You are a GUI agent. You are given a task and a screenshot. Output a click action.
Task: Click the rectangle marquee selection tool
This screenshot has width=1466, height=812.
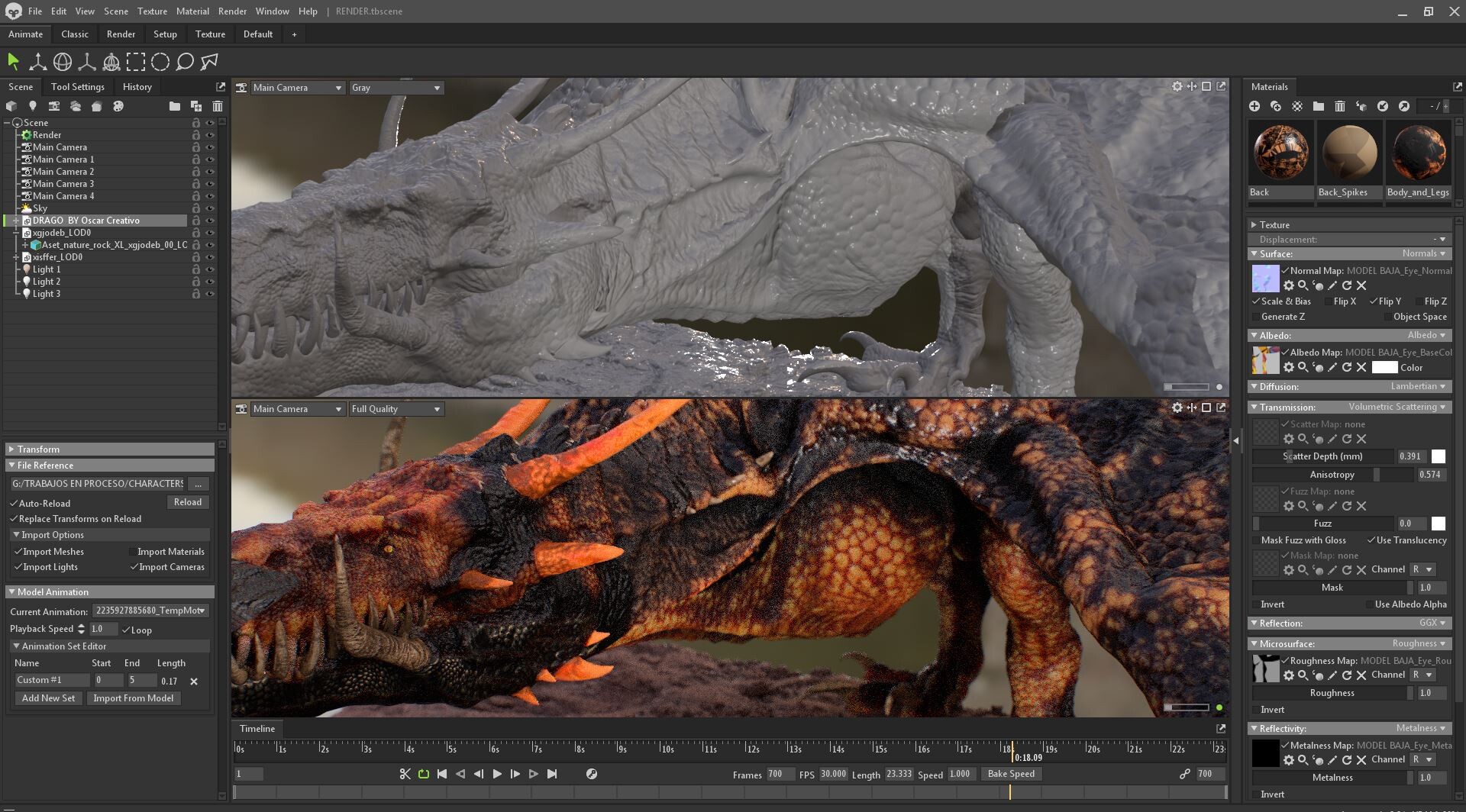click(x=136, y=62)
